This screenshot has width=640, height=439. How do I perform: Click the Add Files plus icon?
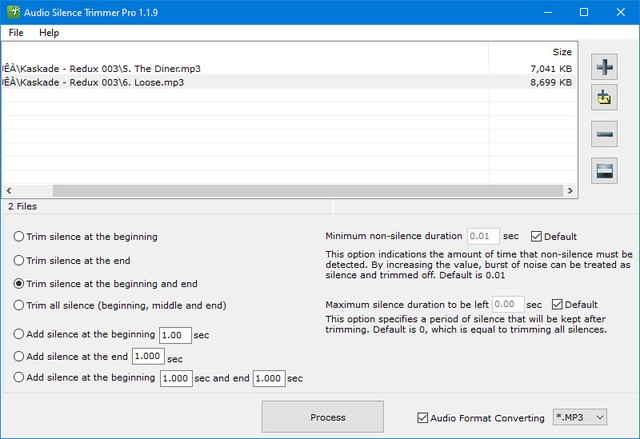[604, 67]
